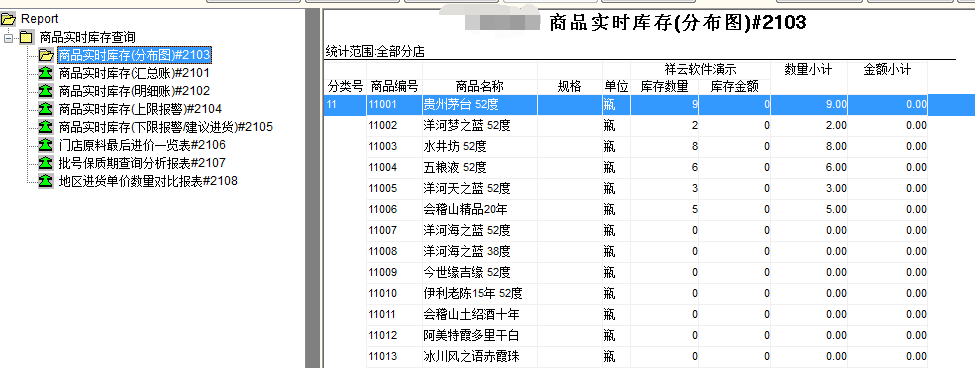The width and height of the screenshot is (975, 368).
Task: Click the 商品名称 column header
Action: pyautogui.click(x=479, y=86)
